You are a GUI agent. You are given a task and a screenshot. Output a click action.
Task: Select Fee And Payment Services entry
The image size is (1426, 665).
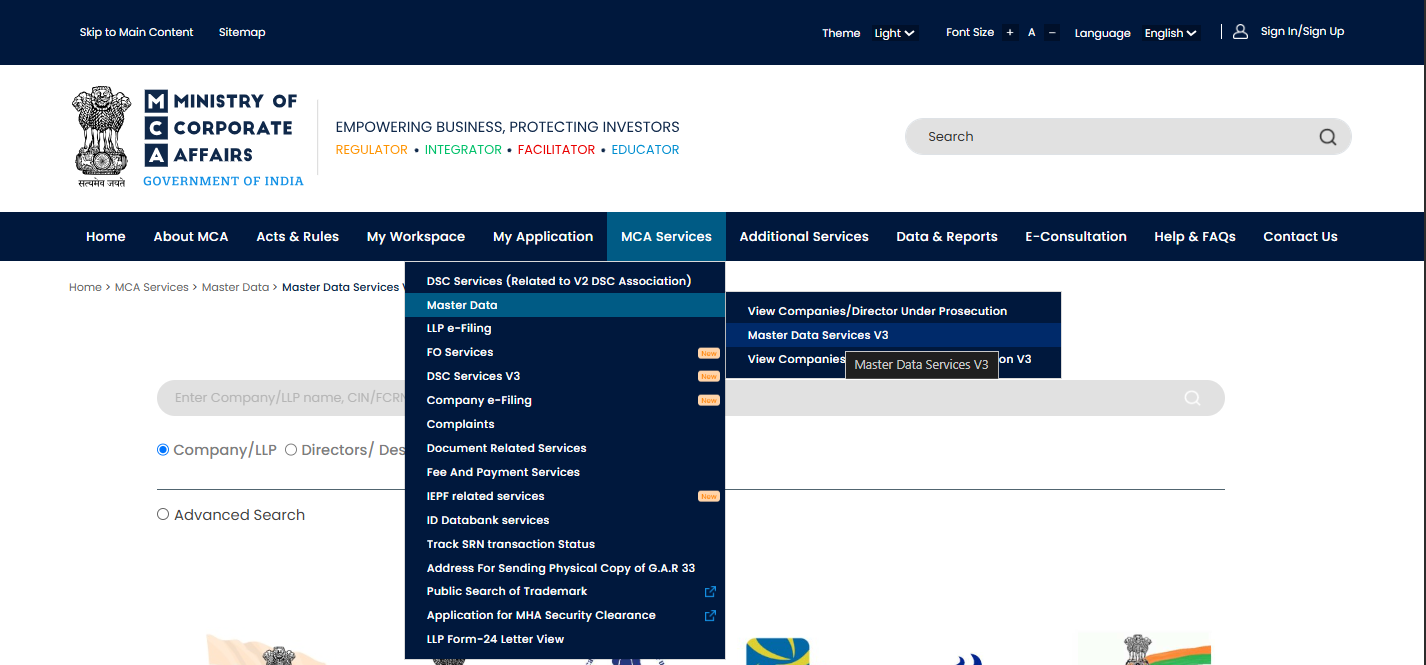565,472
